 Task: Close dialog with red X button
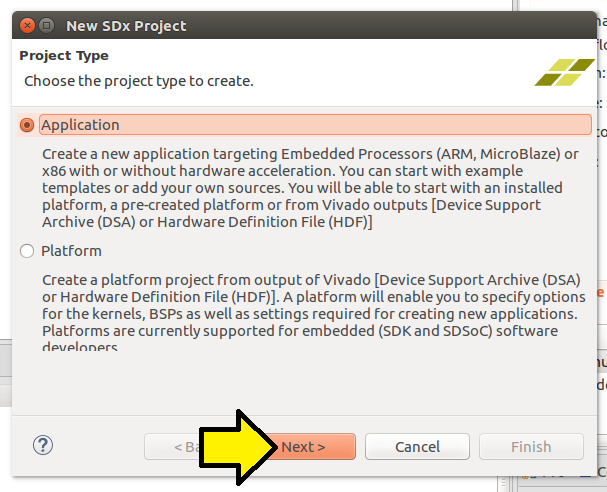coord(27,26)
